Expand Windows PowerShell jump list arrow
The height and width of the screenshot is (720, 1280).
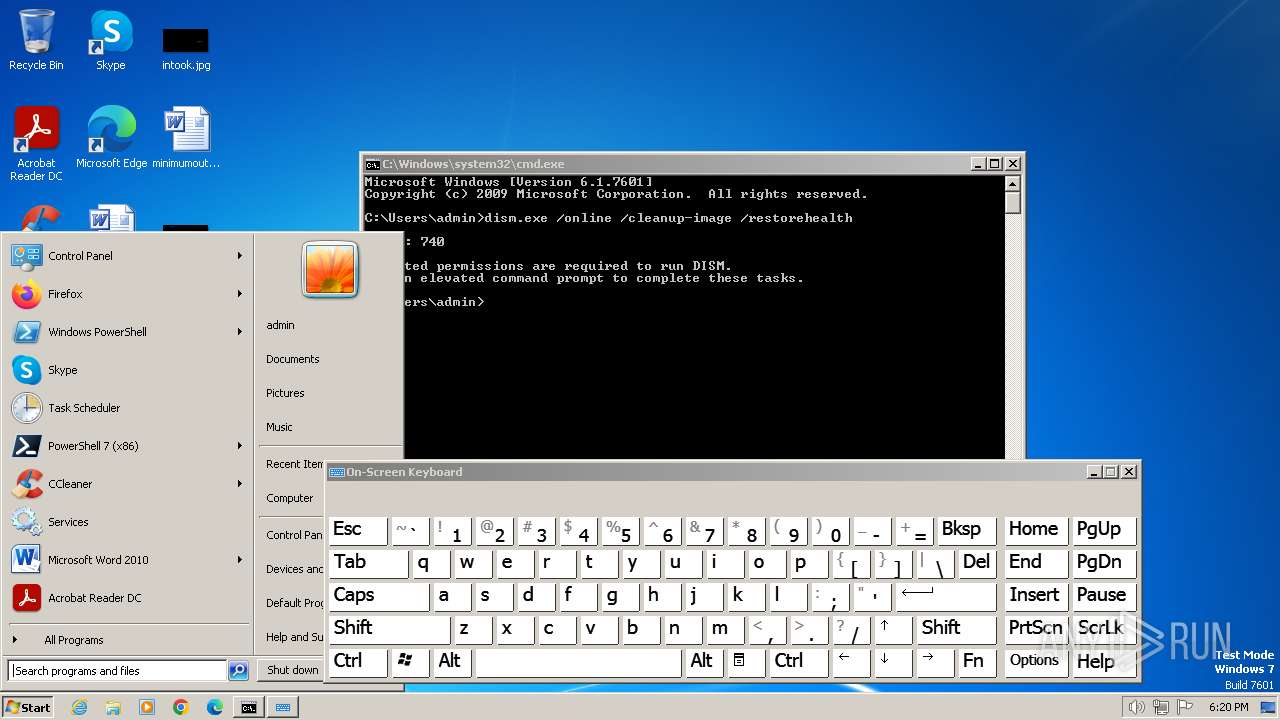240,332
